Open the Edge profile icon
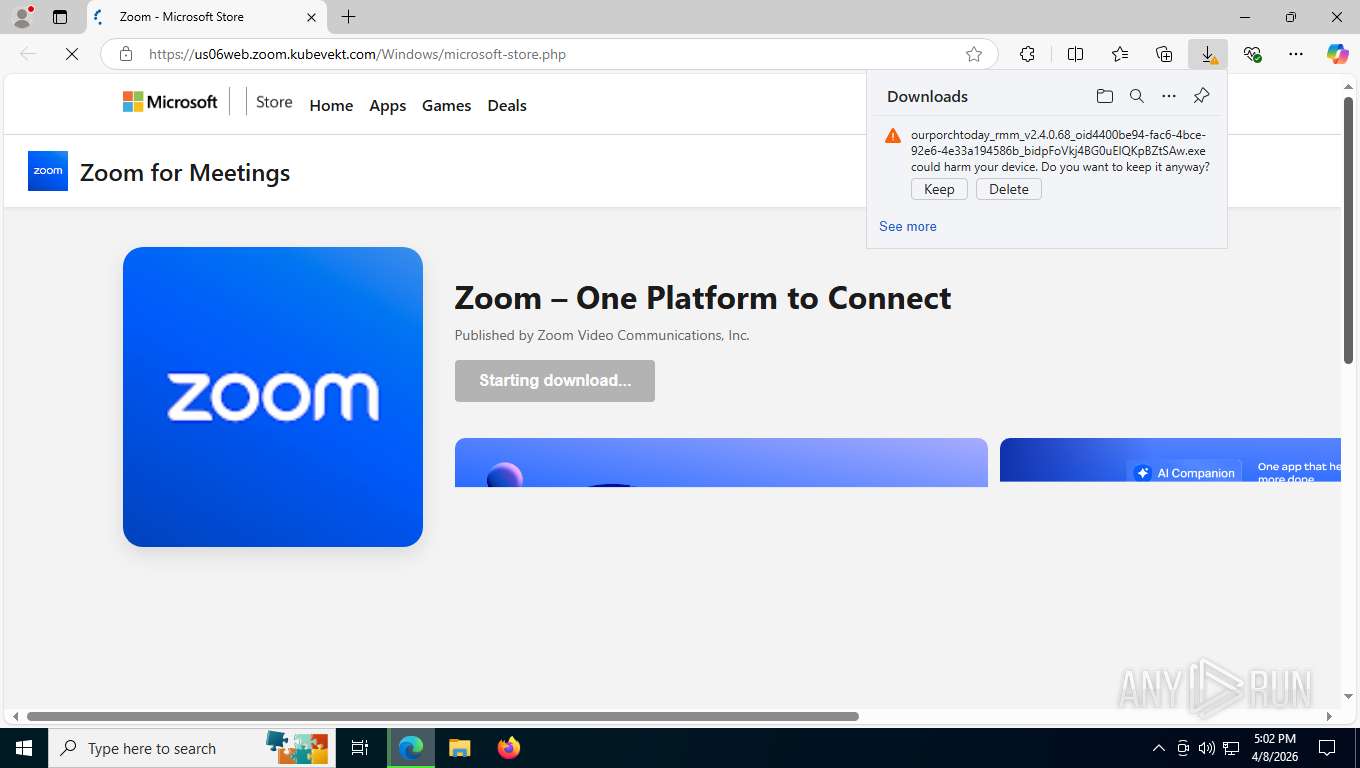The width and height of the screenshot is (1360, 768). 22,17
